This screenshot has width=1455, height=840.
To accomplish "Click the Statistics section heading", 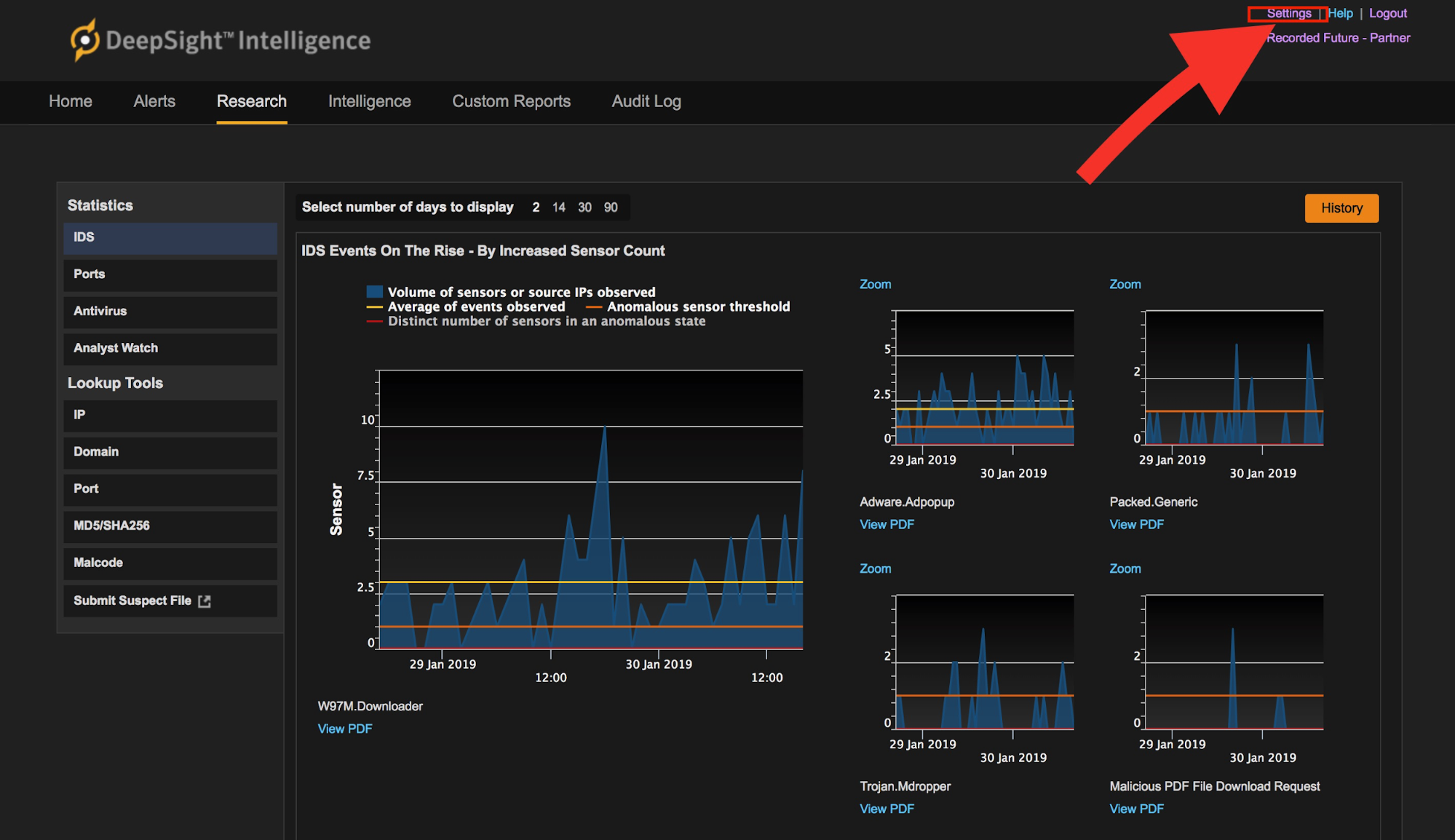I will click(x=100, y=205).
